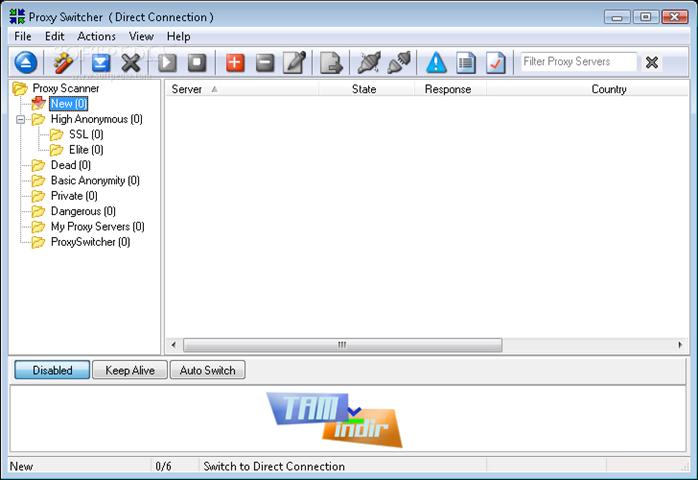Sort by the State column header
This screenshot has height=480, width=698.
click(x=366, y=89)
